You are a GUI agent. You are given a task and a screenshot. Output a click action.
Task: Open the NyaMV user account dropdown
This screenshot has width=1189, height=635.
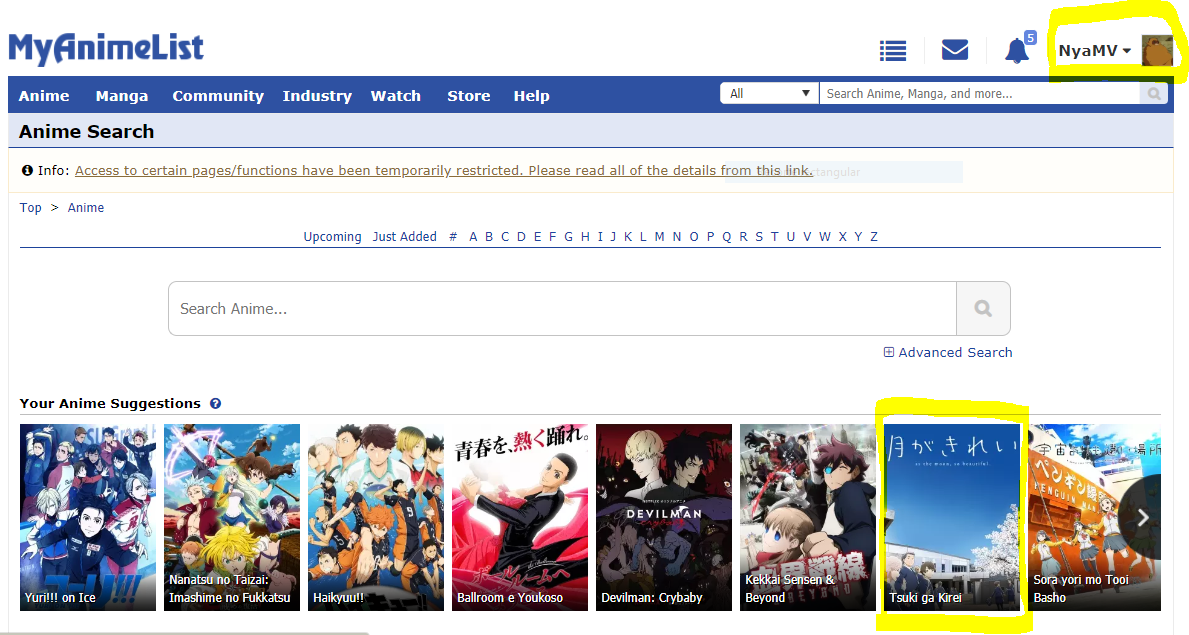[x=1094, y=51]
